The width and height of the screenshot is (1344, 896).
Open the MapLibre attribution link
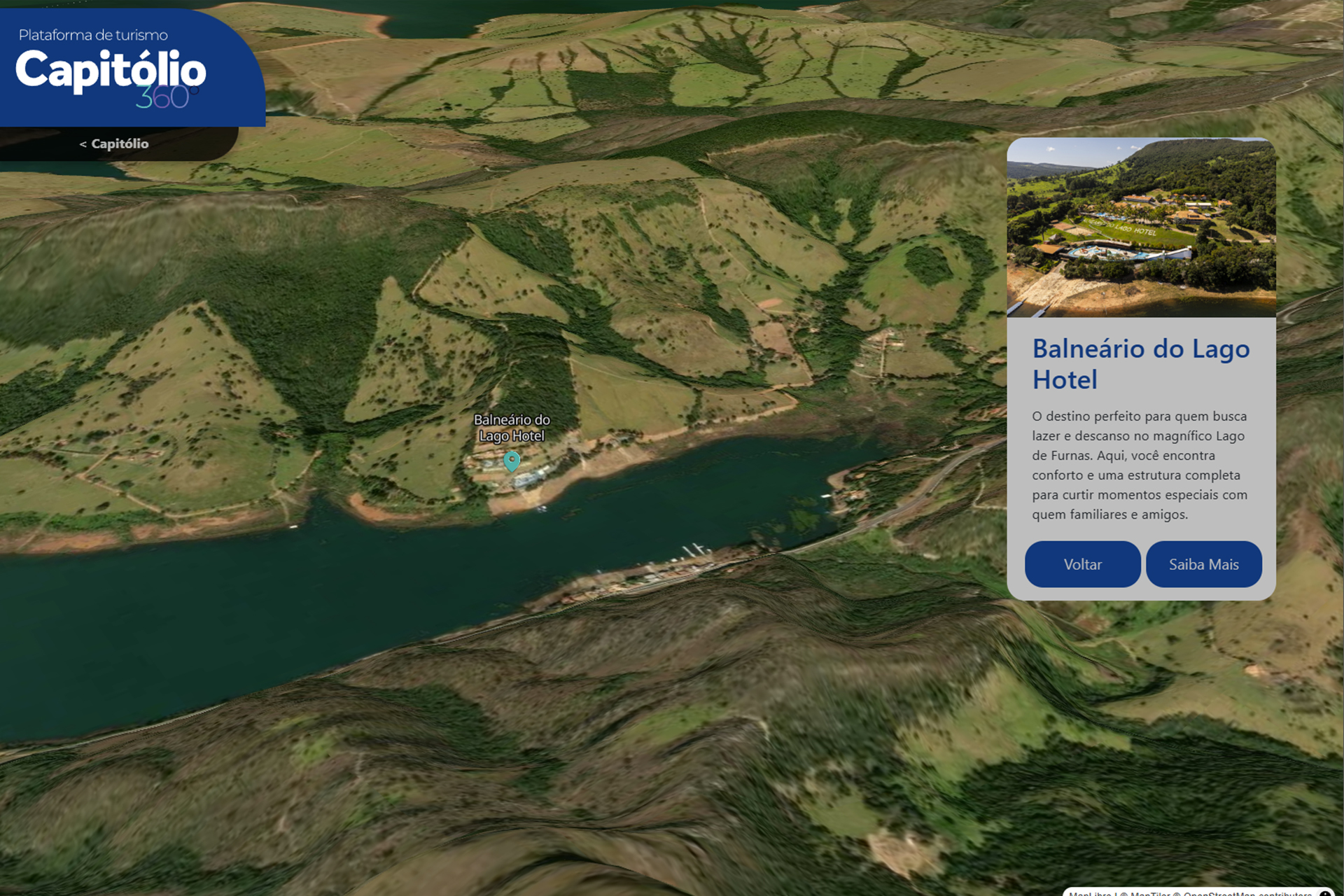pyautogui.click(x=1089, y=894)
